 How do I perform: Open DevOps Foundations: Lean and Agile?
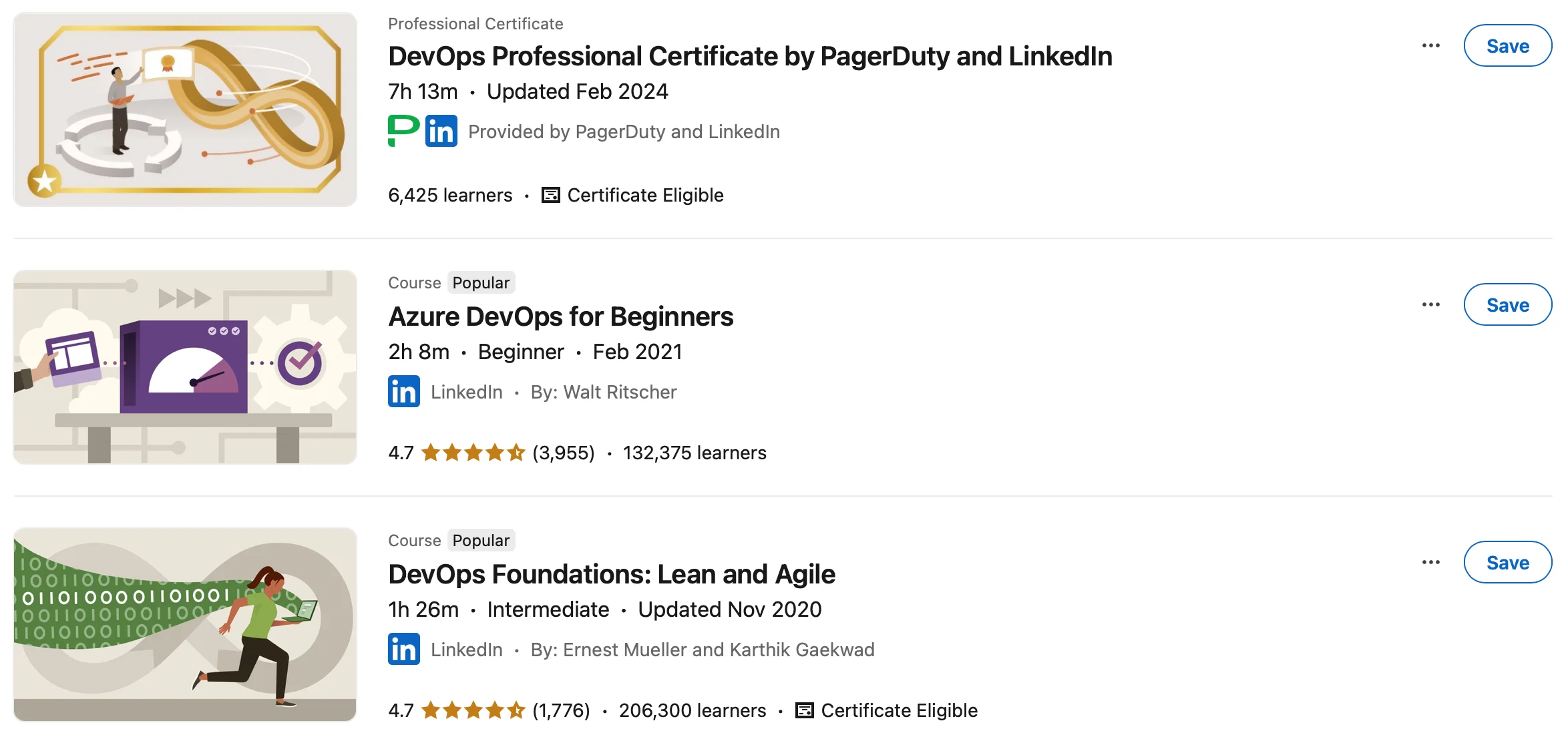[x=611, y=573]
